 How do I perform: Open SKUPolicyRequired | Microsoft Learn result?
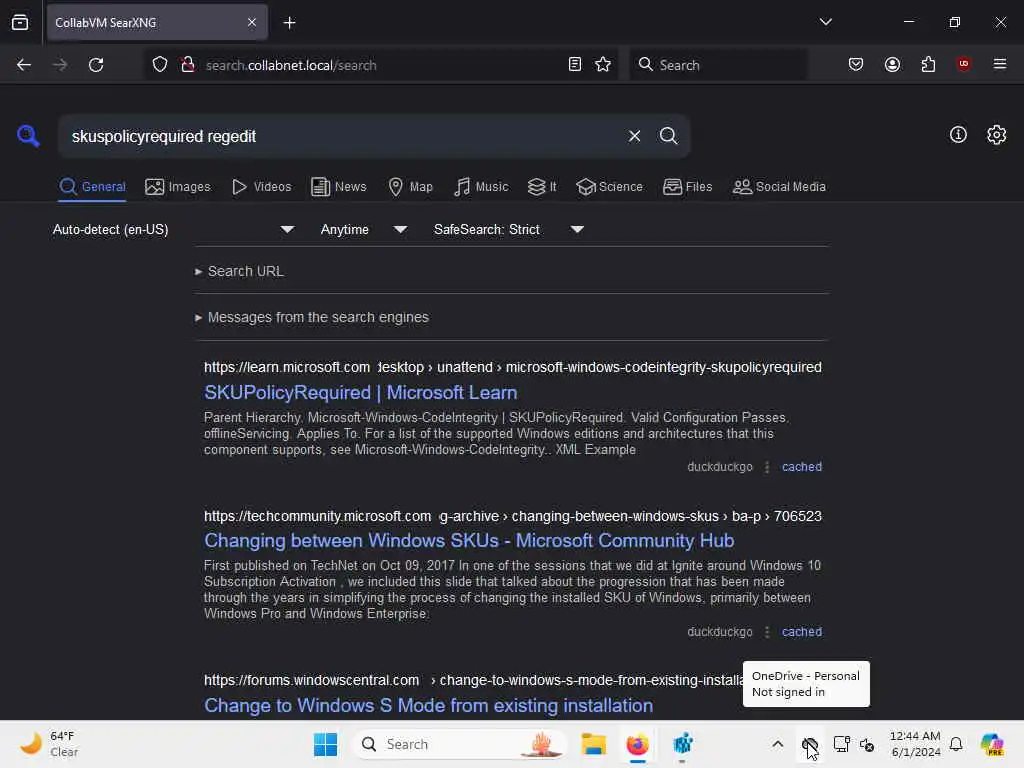[360, 392]
